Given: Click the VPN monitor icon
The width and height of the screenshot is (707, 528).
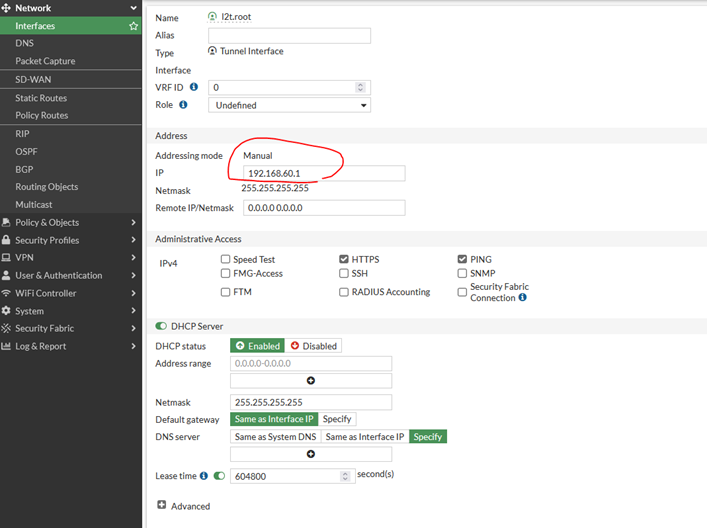Looking at the screenshot, I should coord(6,257).
